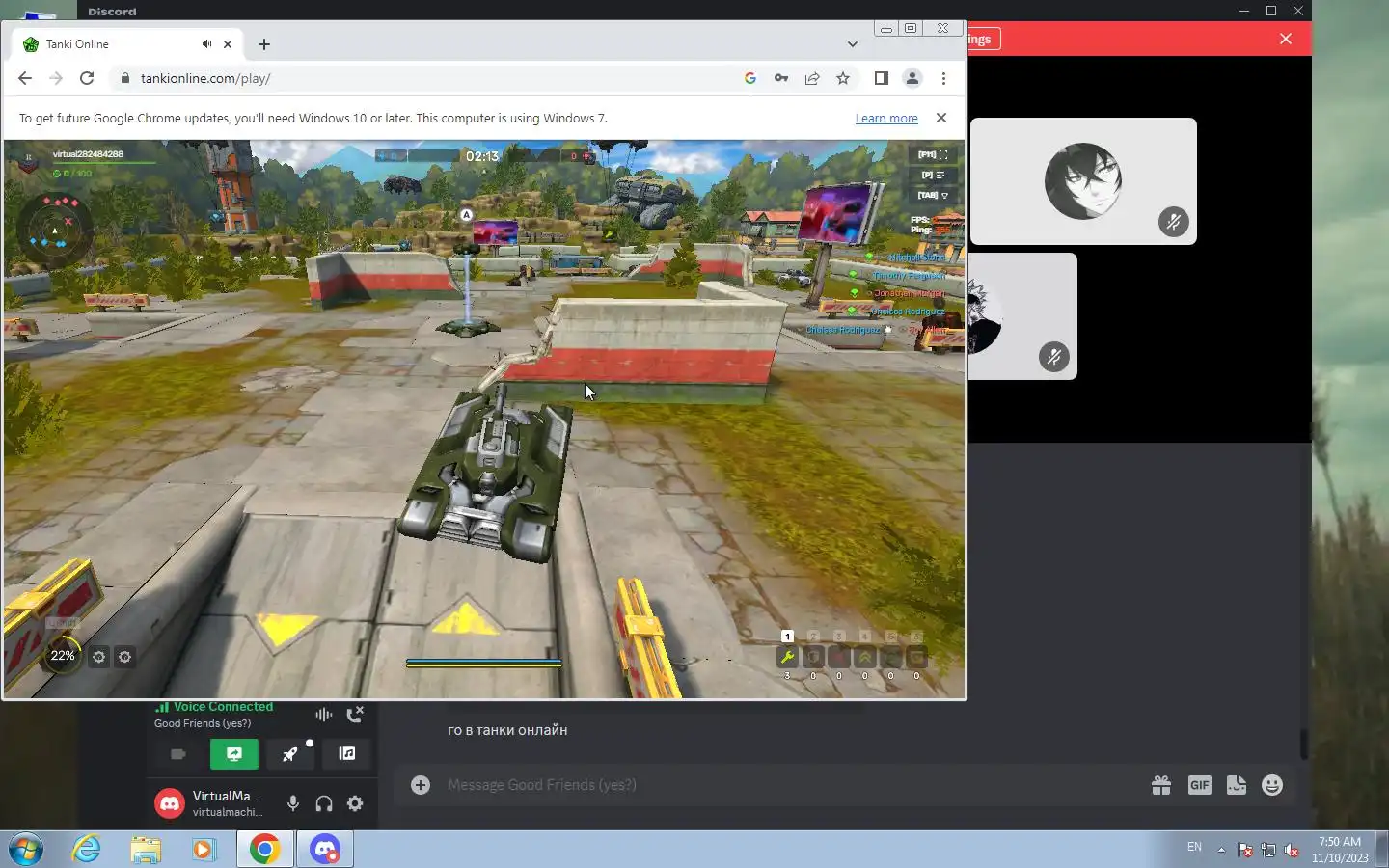Activate speed boost supply slot 4
1389x868 pixels.
click(865, 658)
